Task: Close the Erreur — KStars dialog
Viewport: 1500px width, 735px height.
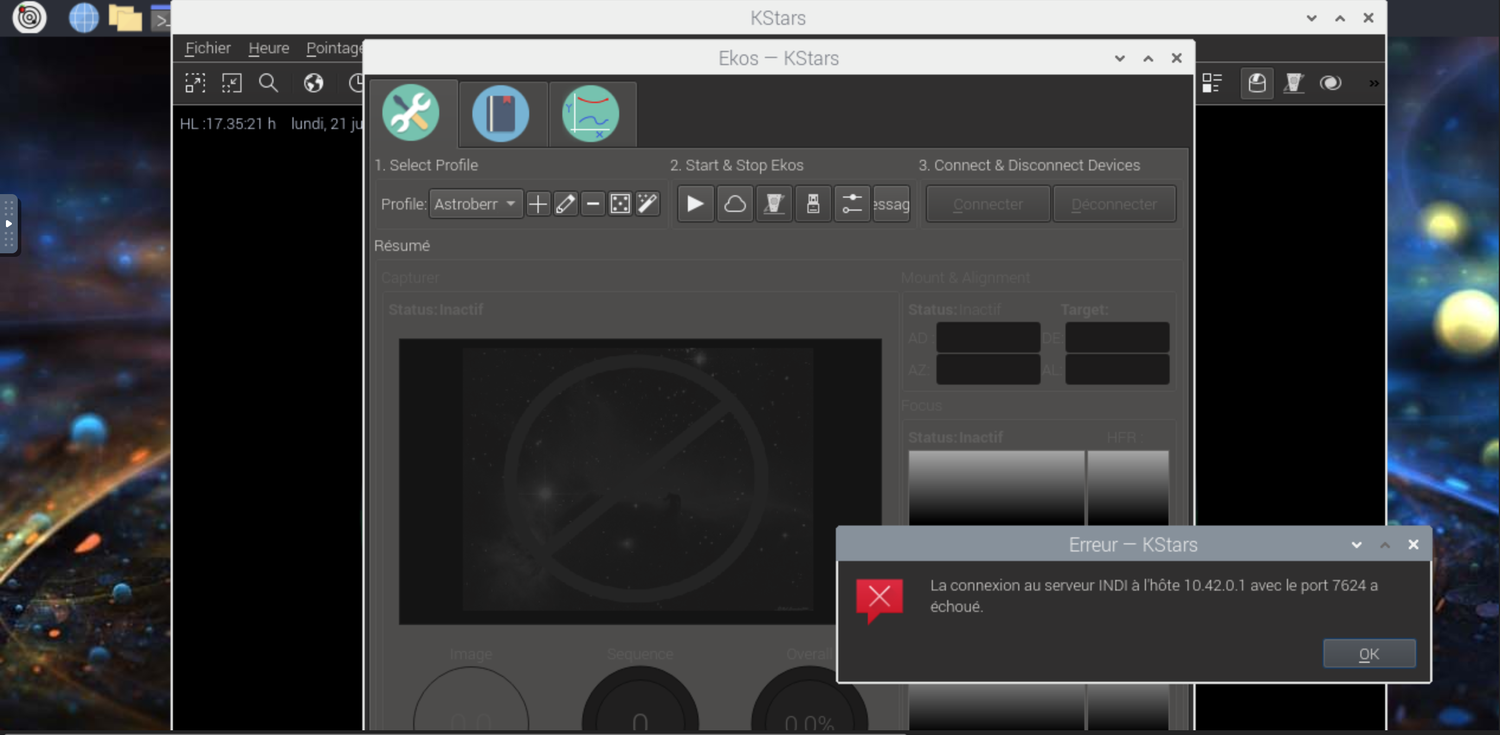Action: click(1413, 545)
